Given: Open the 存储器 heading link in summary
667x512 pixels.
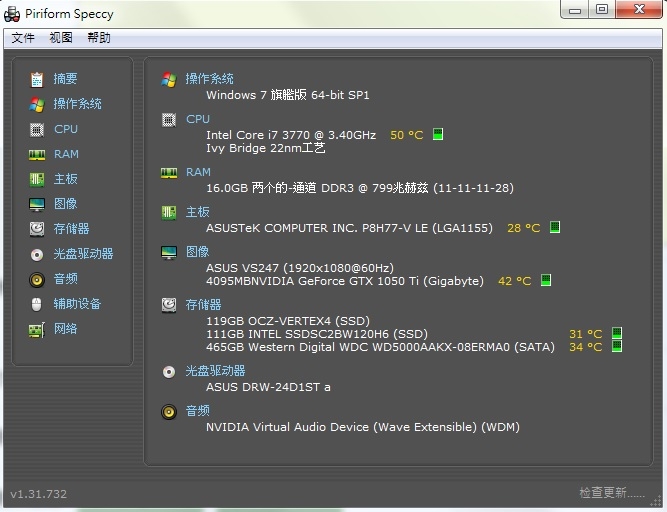Looking at the screenshot, I should [x=203, y=305].
